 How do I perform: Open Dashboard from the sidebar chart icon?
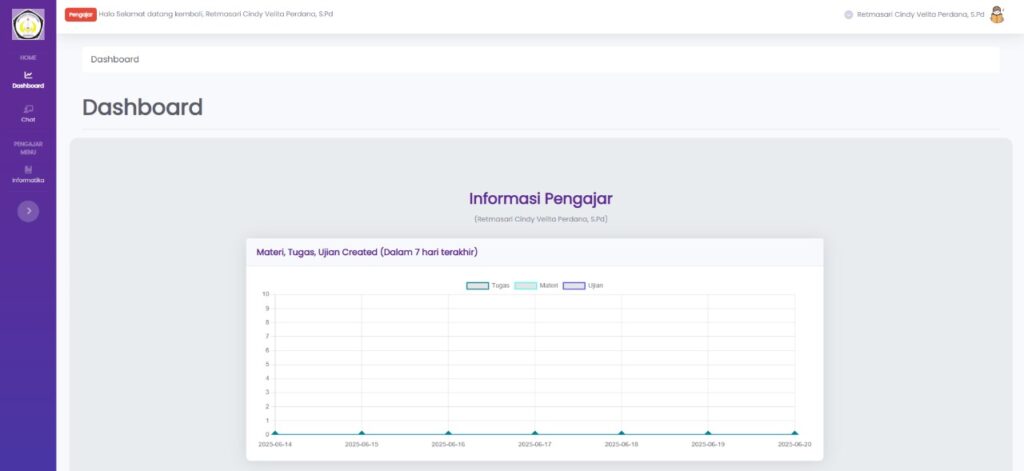[x=28, y=78]
